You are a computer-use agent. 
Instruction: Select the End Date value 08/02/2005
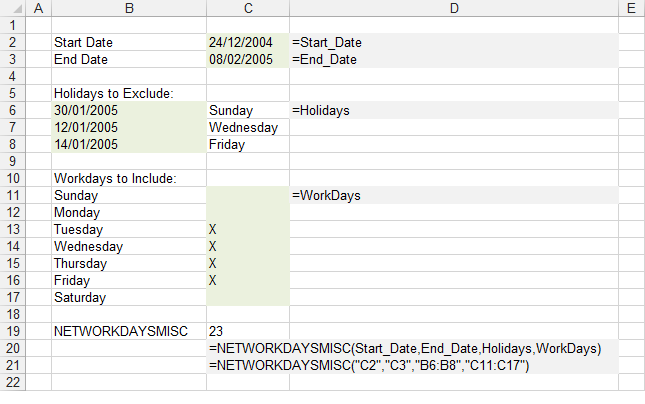[247, 60]
